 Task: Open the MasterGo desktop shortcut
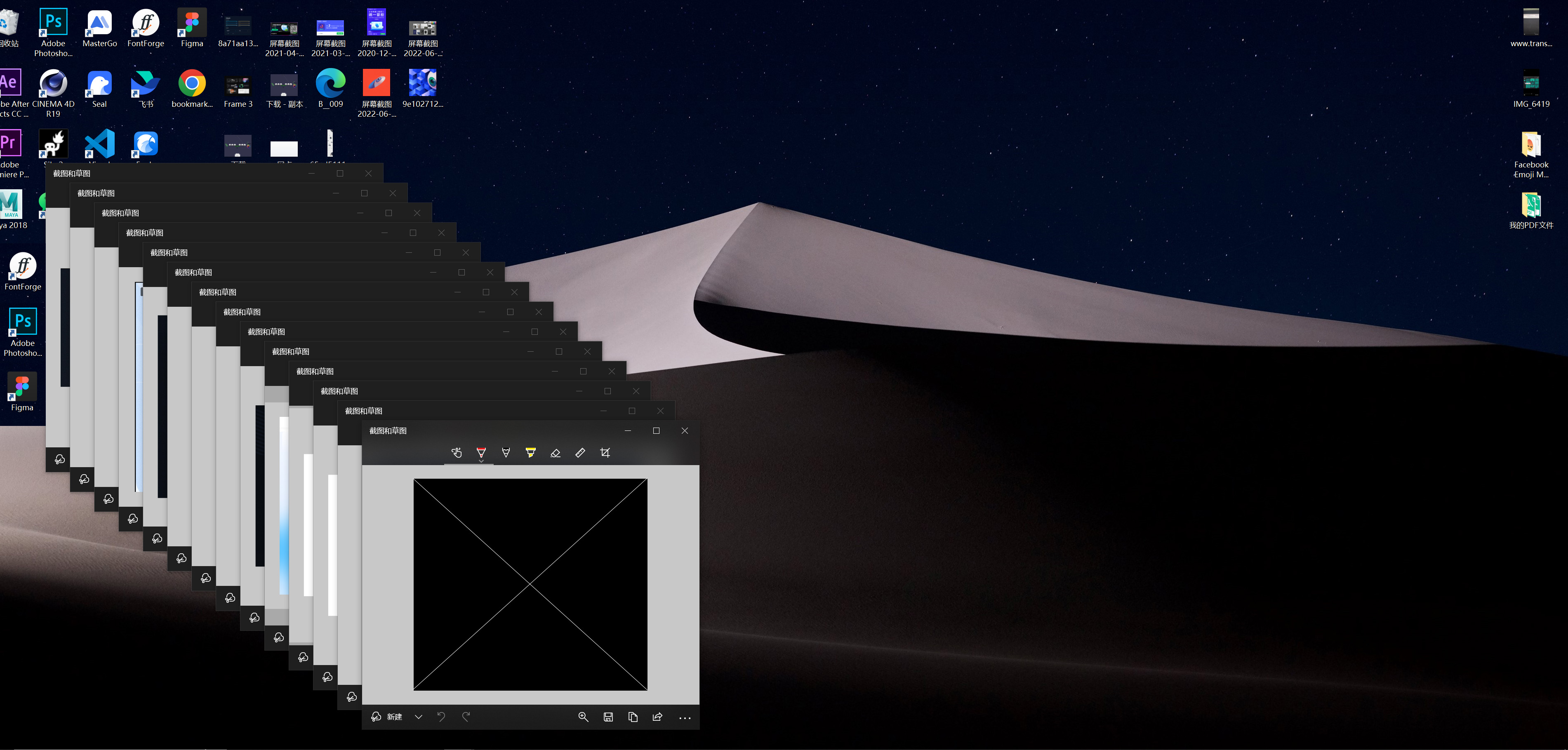99,23
